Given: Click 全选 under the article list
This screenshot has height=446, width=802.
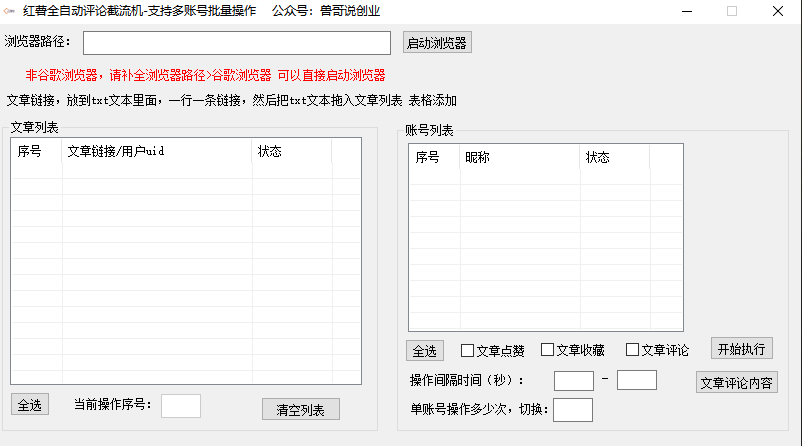Looking at the screenshot, I should click(30, 405).
